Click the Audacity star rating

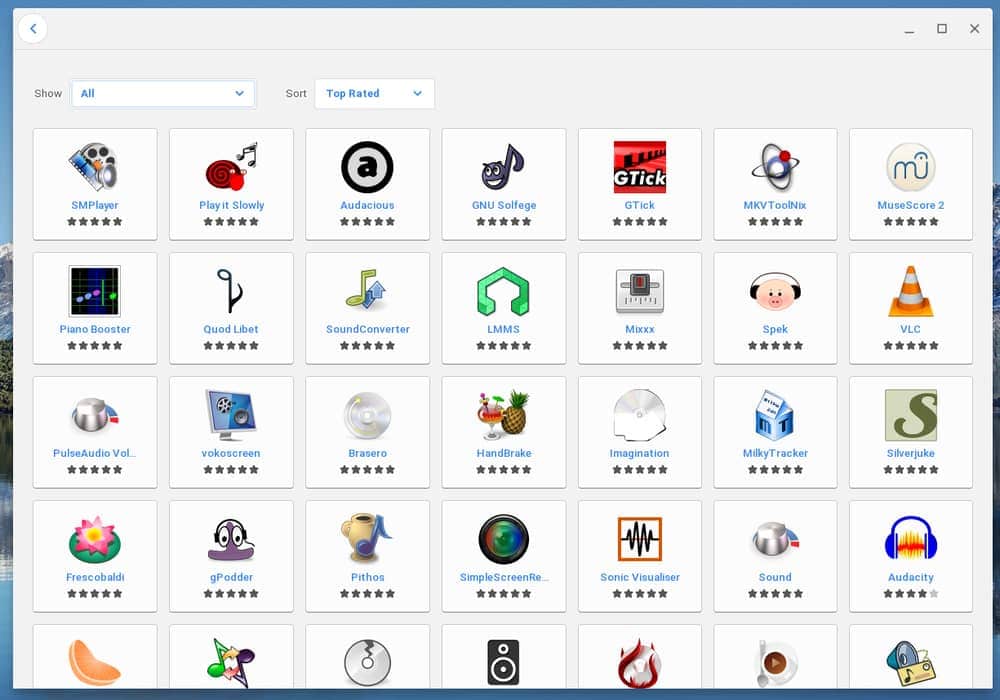(911, 594)
